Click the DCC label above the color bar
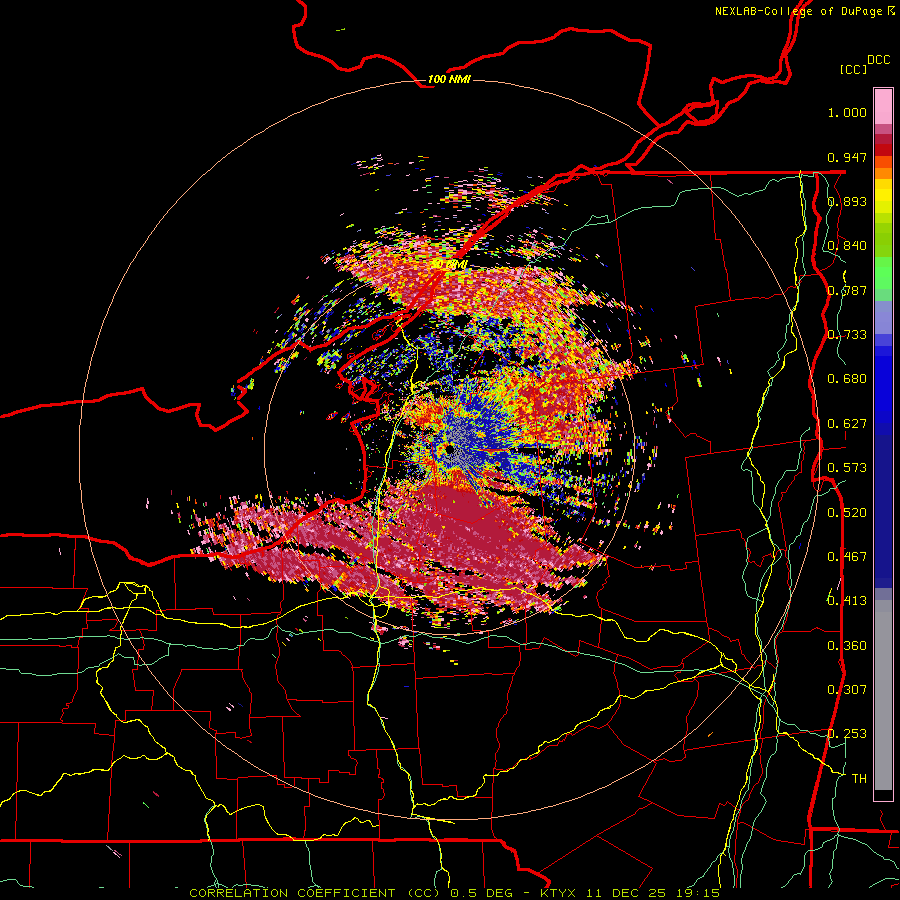Viewport: 900px width, 900px height. pos(878,60)
